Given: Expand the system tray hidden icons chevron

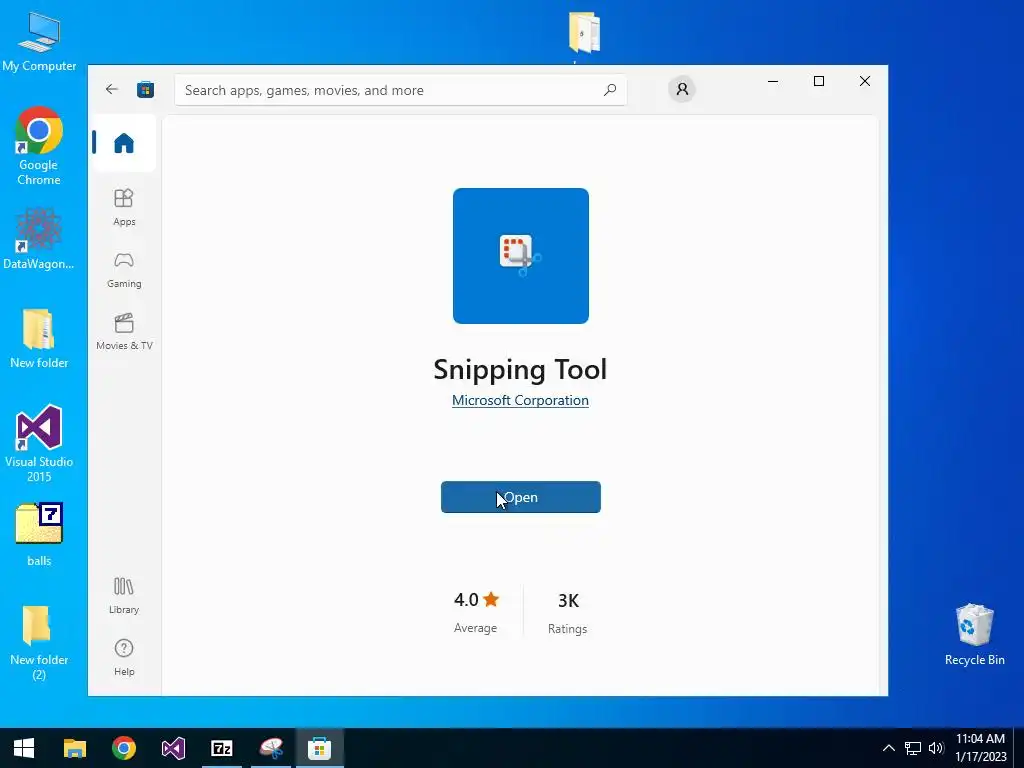Looking at the screenshot, I should click(x=888, y=748).
